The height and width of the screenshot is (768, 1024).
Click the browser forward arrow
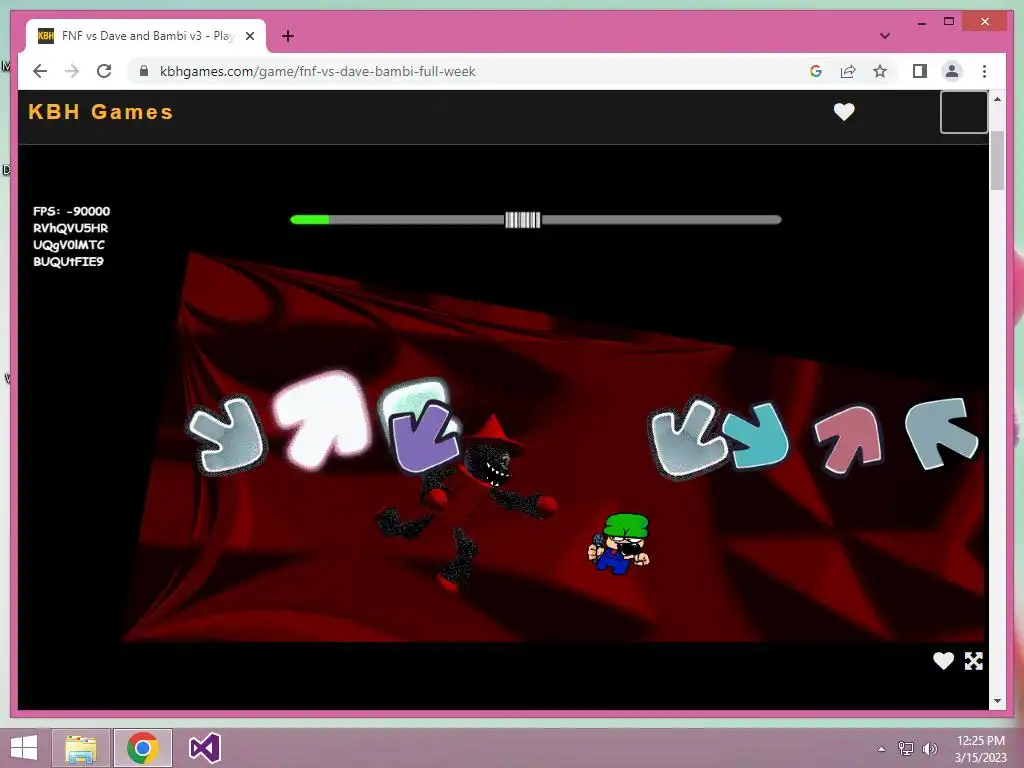(x=72, y=71)
